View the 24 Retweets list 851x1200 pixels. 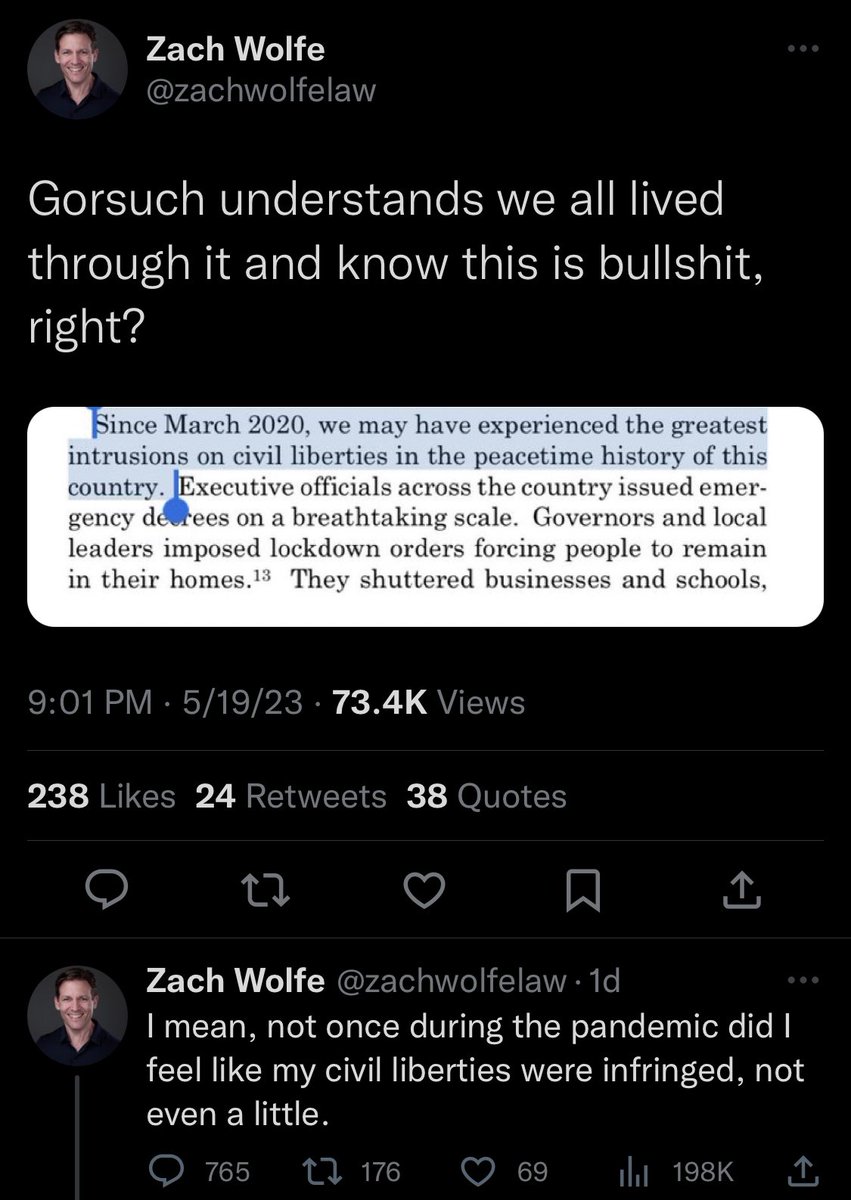pos(291,797)
